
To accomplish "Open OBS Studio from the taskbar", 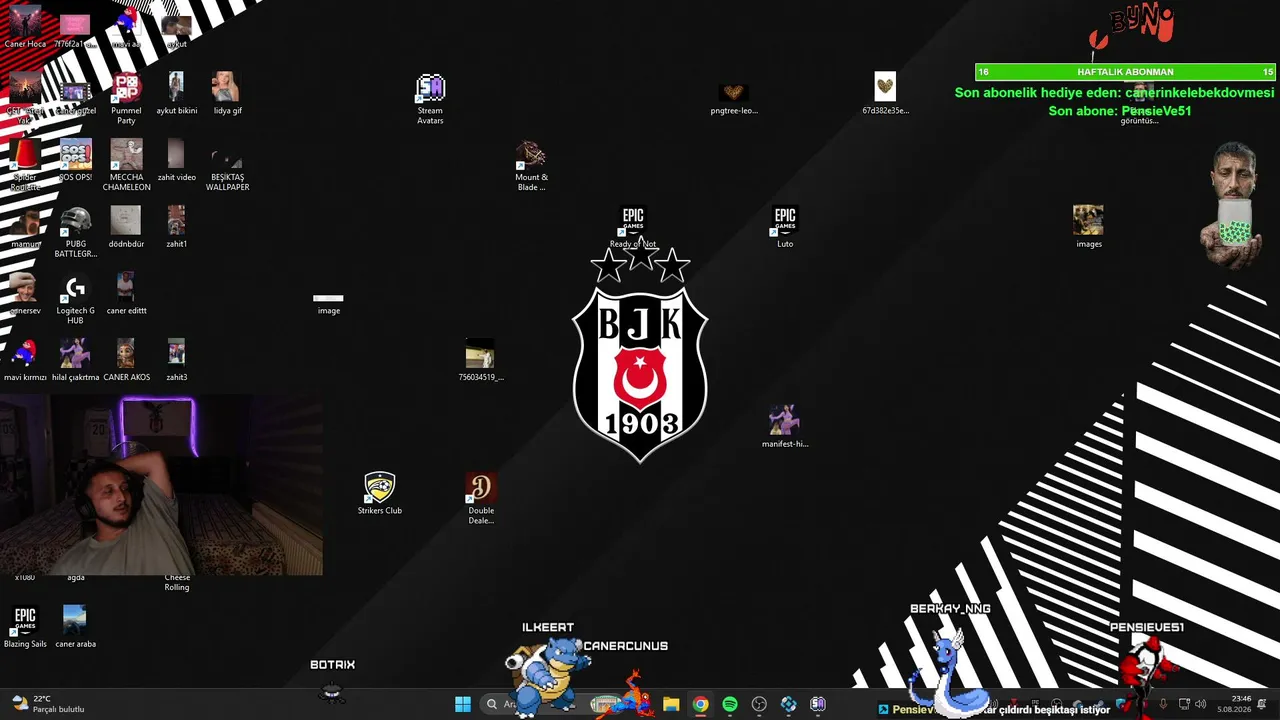I will point(759,705).
